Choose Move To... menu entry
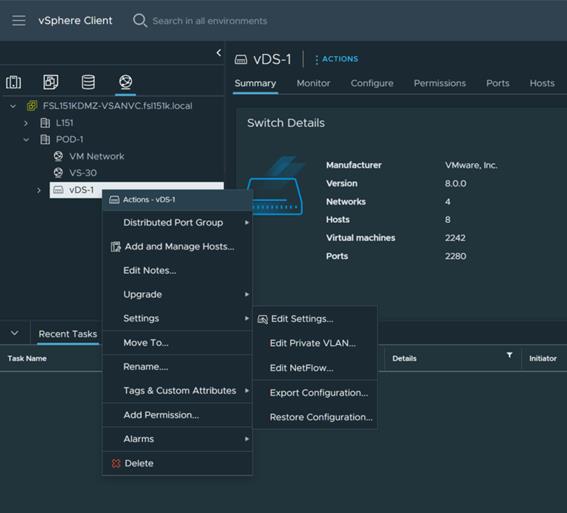This screenshot has width=567, height=513. [177, 342]
